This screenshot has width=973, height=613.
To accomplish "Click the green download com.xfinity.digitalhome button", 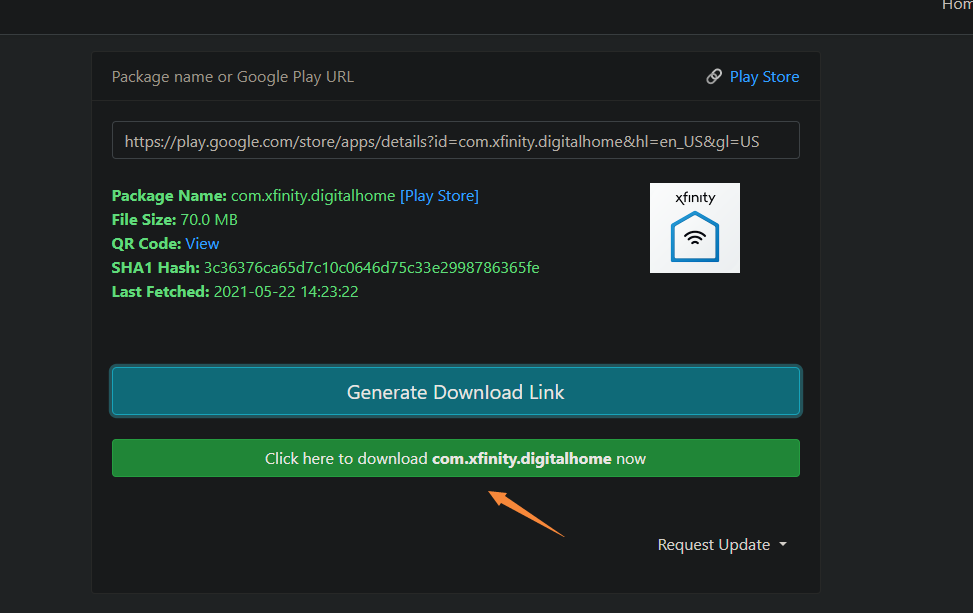I will [455, 459].
